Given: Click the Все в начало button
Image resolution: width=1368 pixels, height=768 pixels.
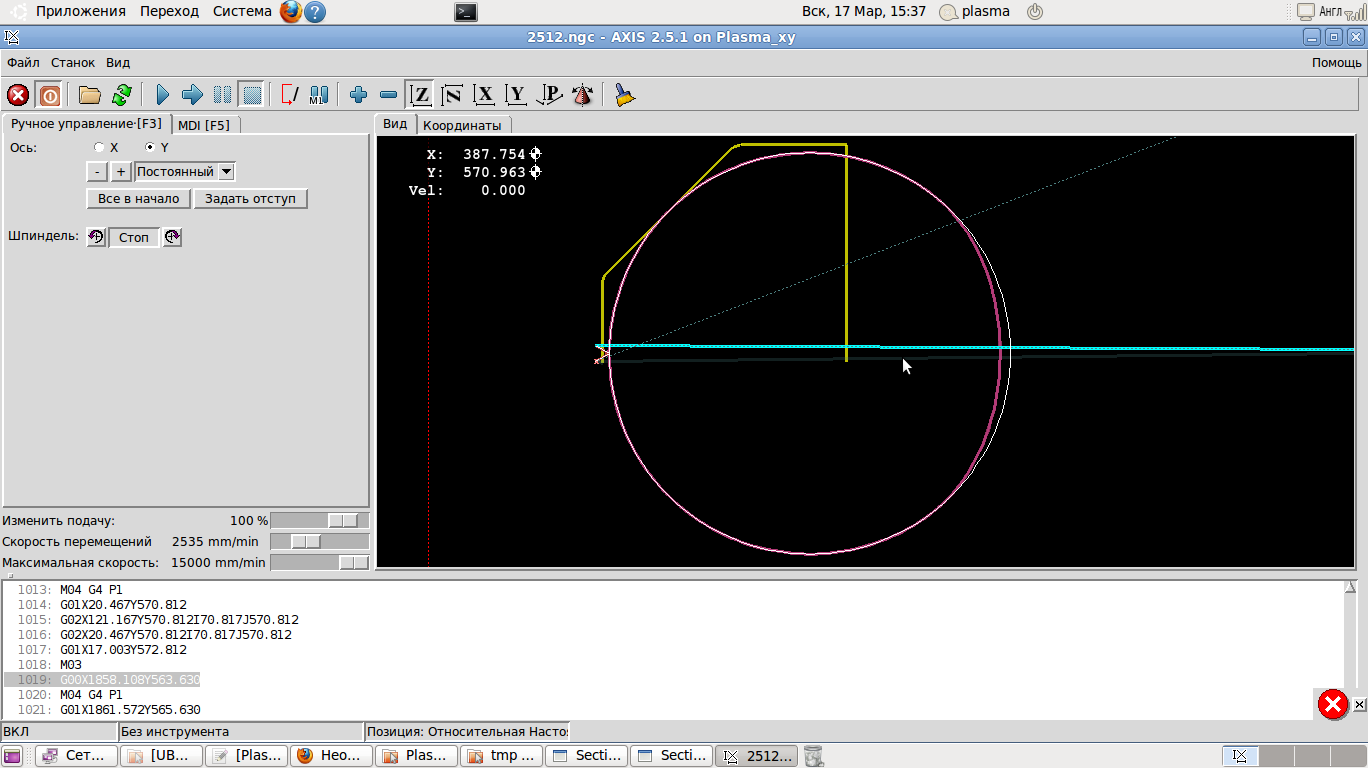Looking at the screenshot, I should tap(138, 198).
